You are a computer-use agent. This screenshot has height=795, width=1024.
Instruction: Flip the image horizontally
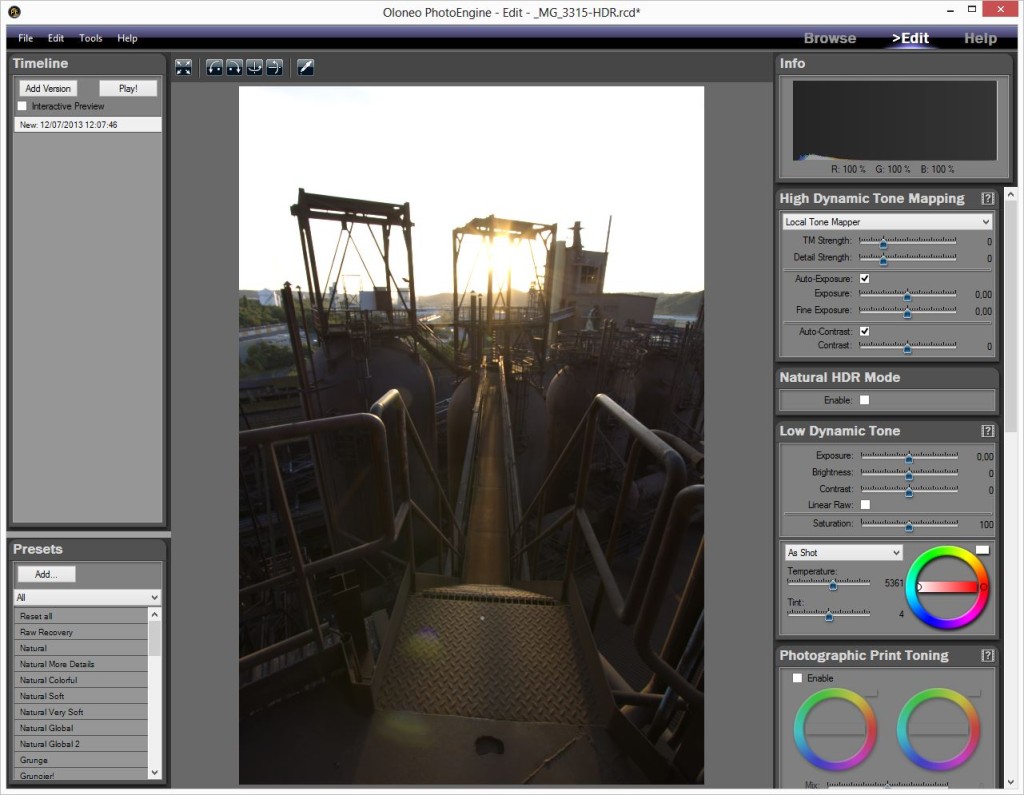point(274,67)
